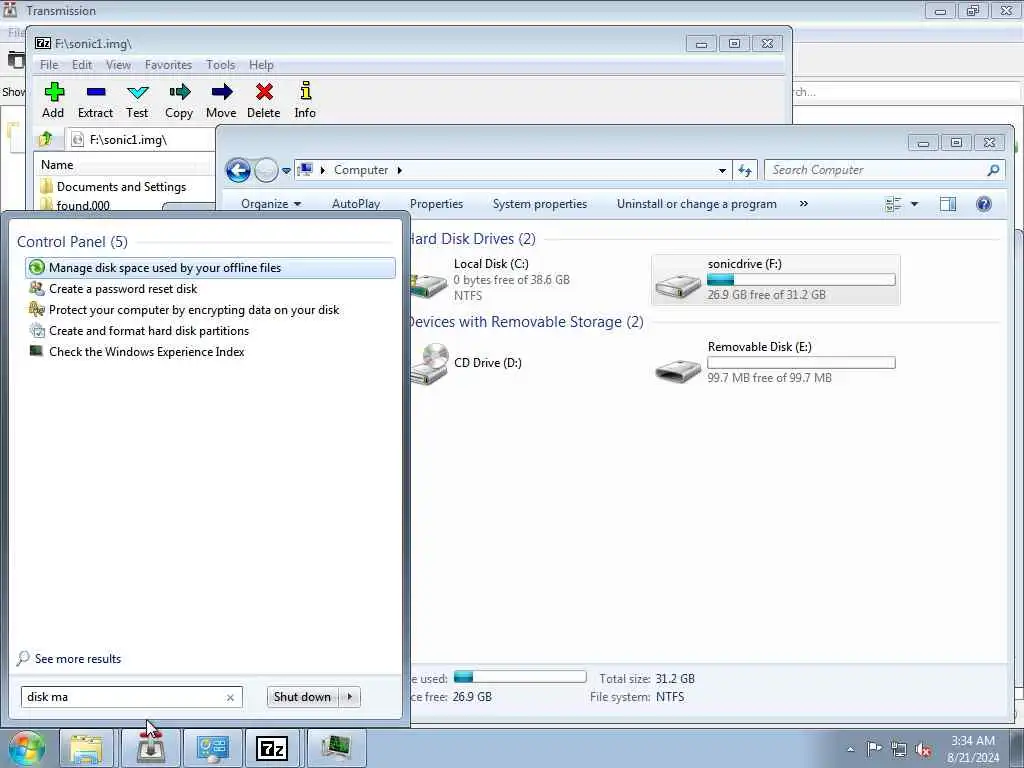This screenshot has height=768, width=1024.
Task: Open the Help menu in 7-Zip
Action: tap(261, 65)
